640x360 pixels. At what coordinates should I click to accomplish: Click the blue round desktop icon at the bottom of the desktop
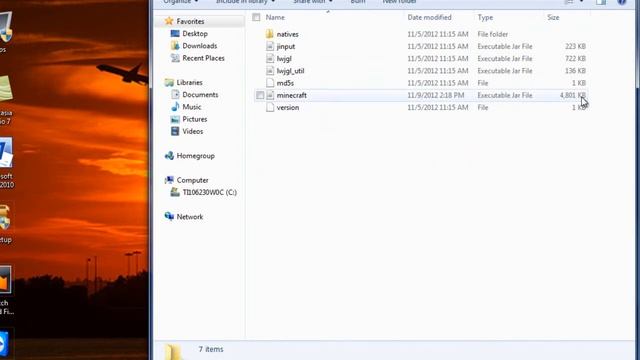tap(3, 344)
